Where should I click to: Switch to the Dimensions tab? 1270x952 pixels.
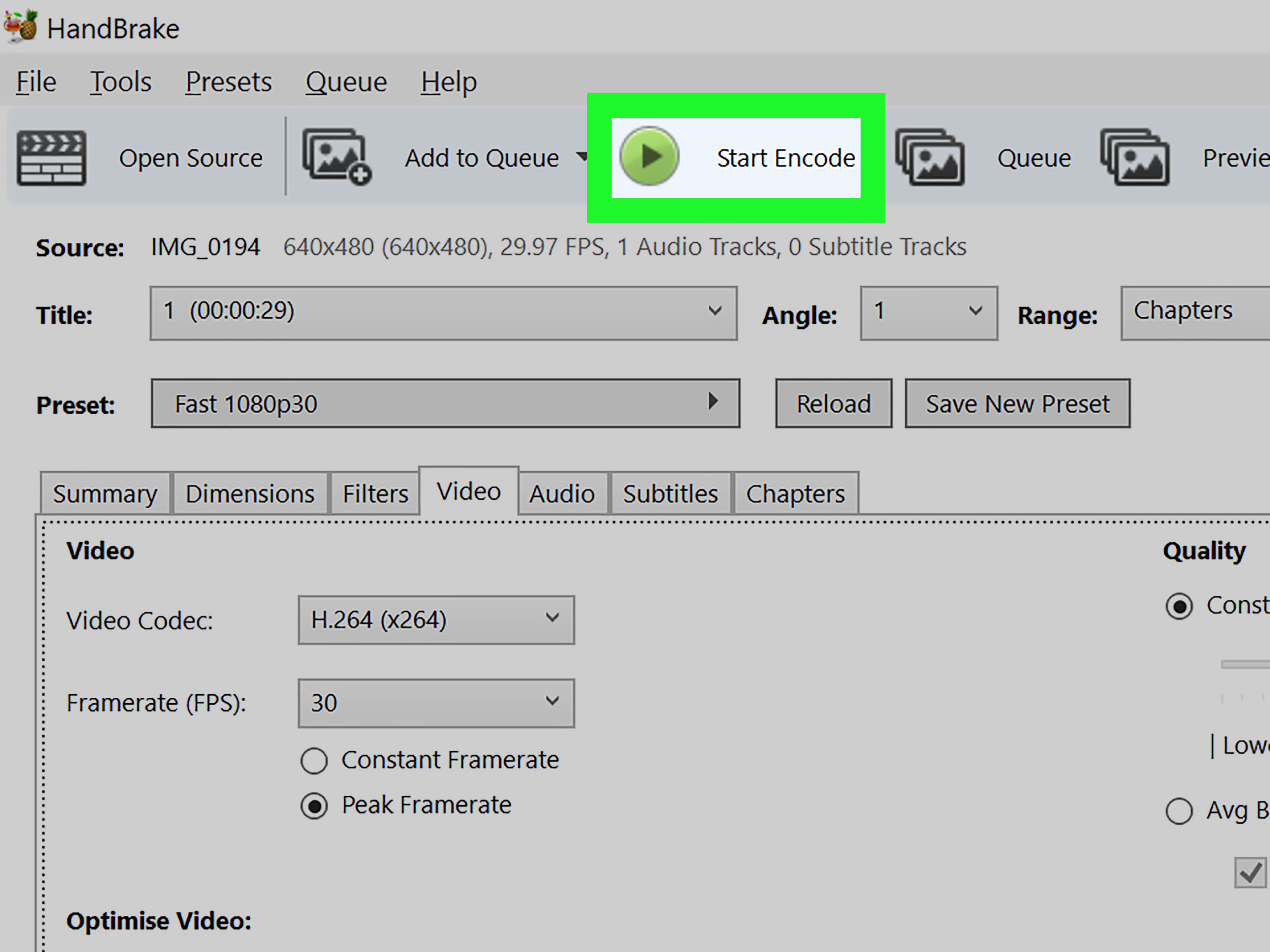(x=250, y=493)
